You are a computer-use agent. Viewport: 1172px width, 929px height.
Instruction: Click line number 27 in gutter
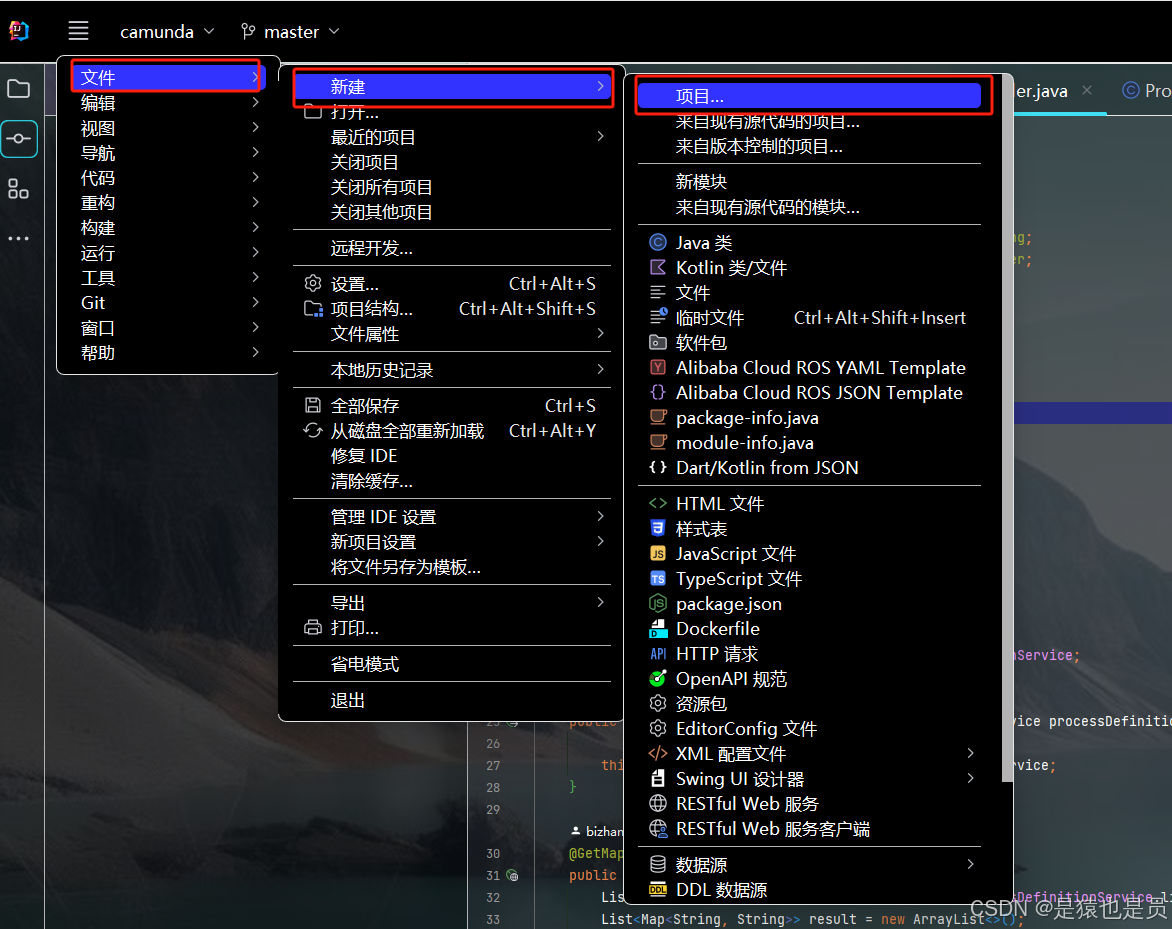[493, 765]
